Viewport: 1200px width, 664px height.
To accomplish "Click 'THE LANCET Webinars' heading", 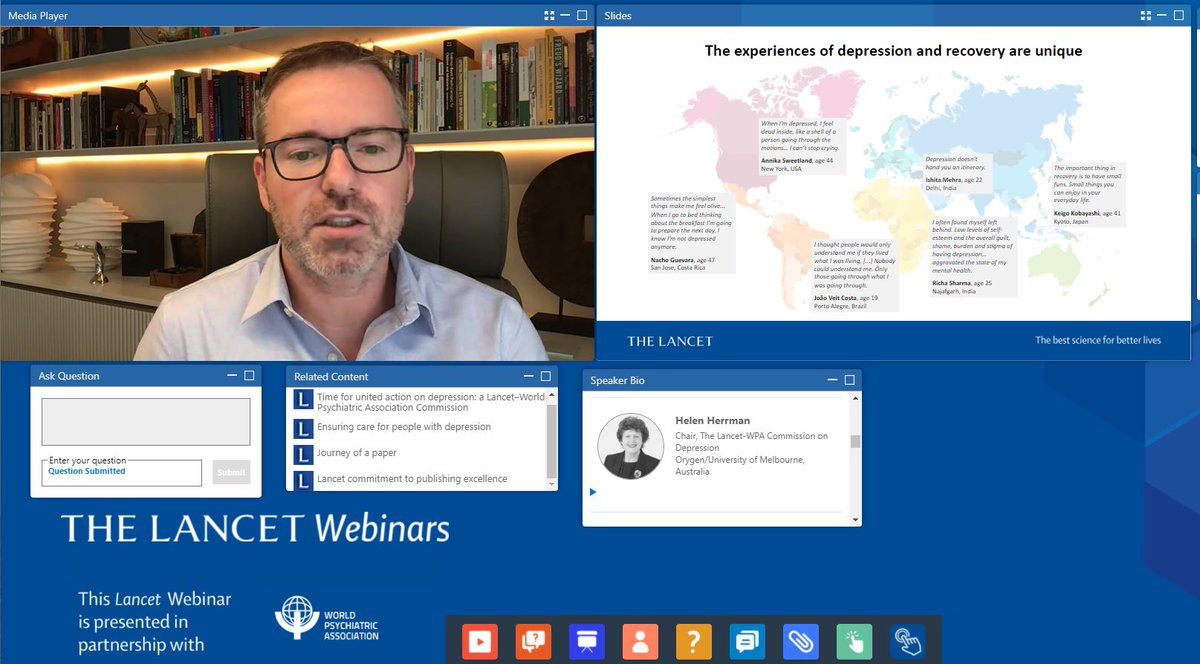I will (x=255, y=528).
